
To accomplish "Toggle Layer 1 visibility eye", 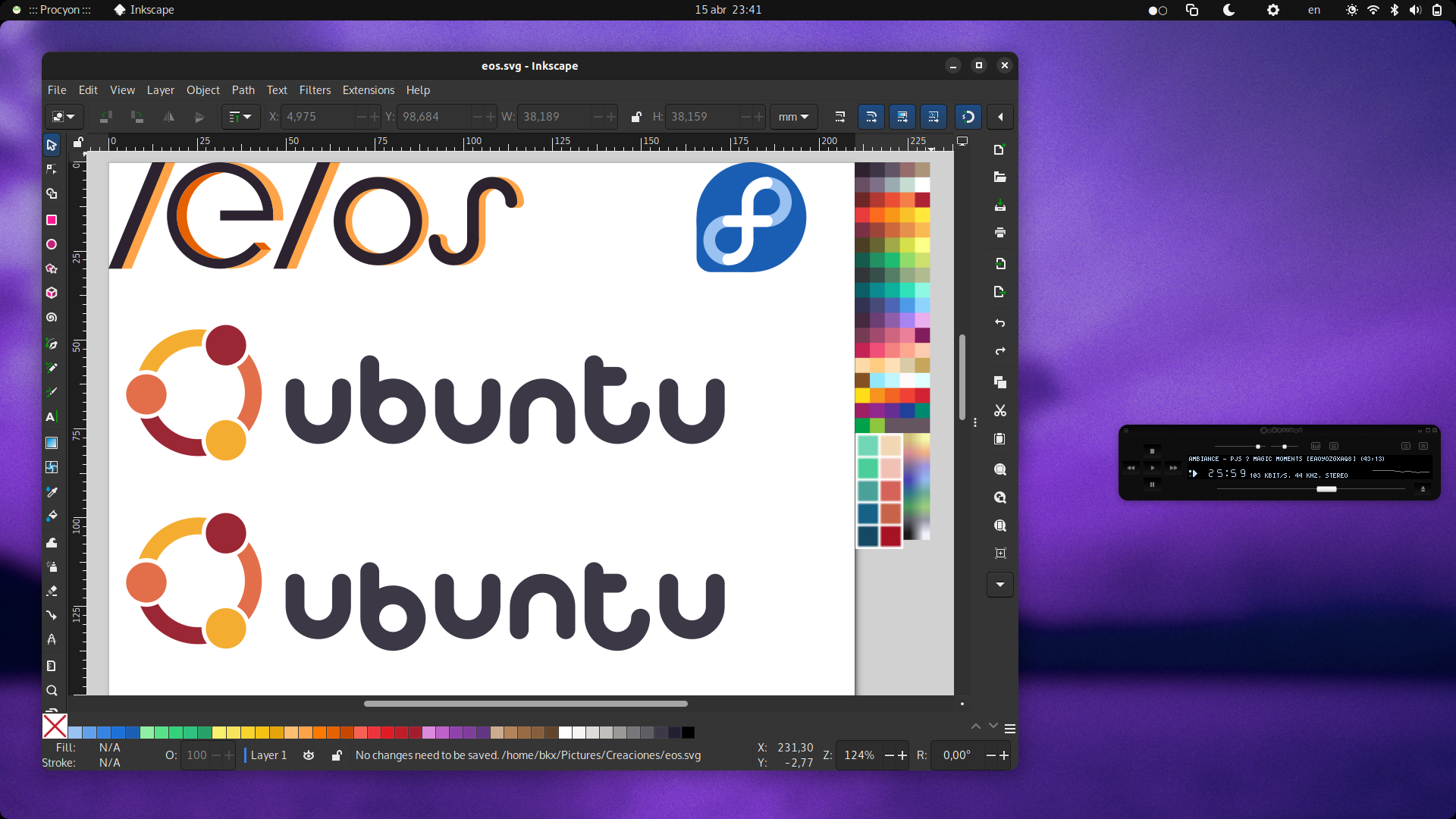I will 309,755.
